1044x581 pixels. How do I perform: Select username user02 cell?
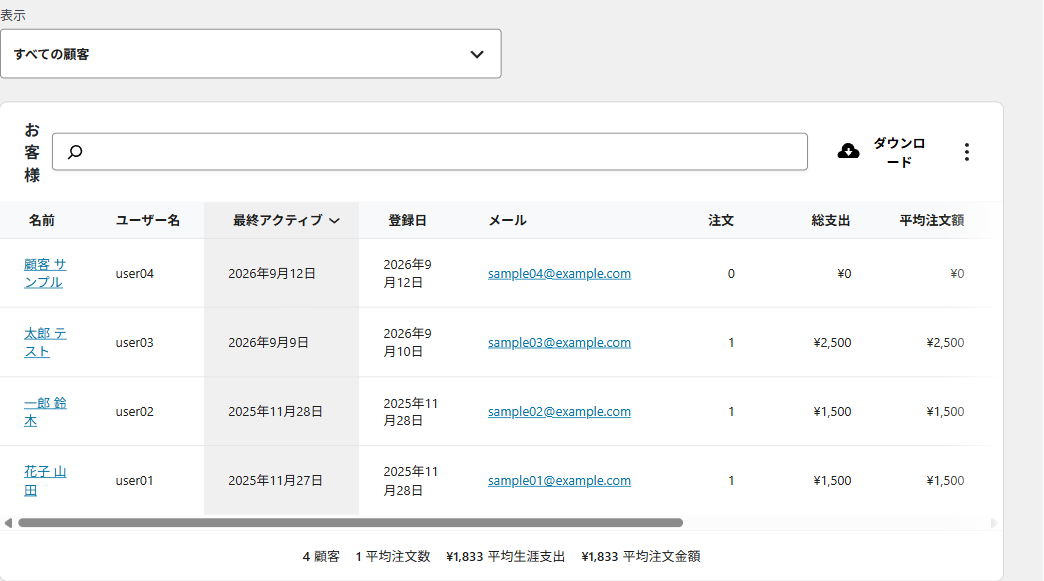(x=134, y=412)
